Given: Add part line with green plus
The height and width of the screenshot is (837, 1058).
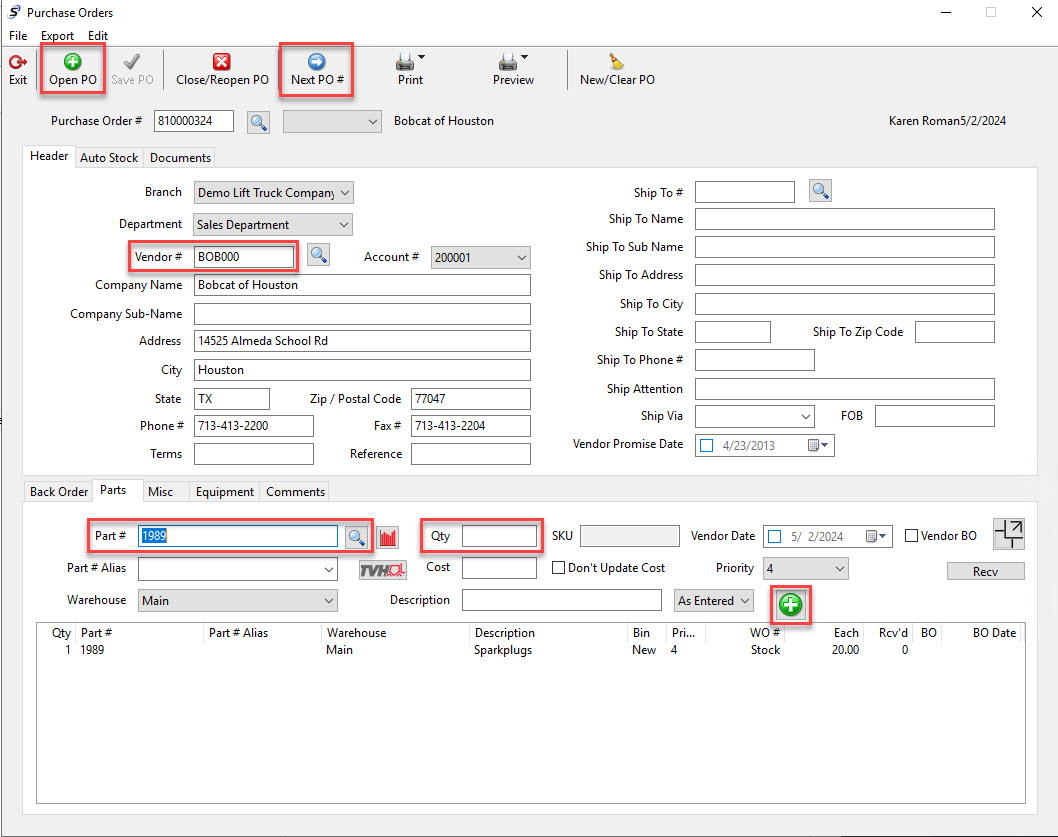Looking at the screenshot, I should click(790, 604).
